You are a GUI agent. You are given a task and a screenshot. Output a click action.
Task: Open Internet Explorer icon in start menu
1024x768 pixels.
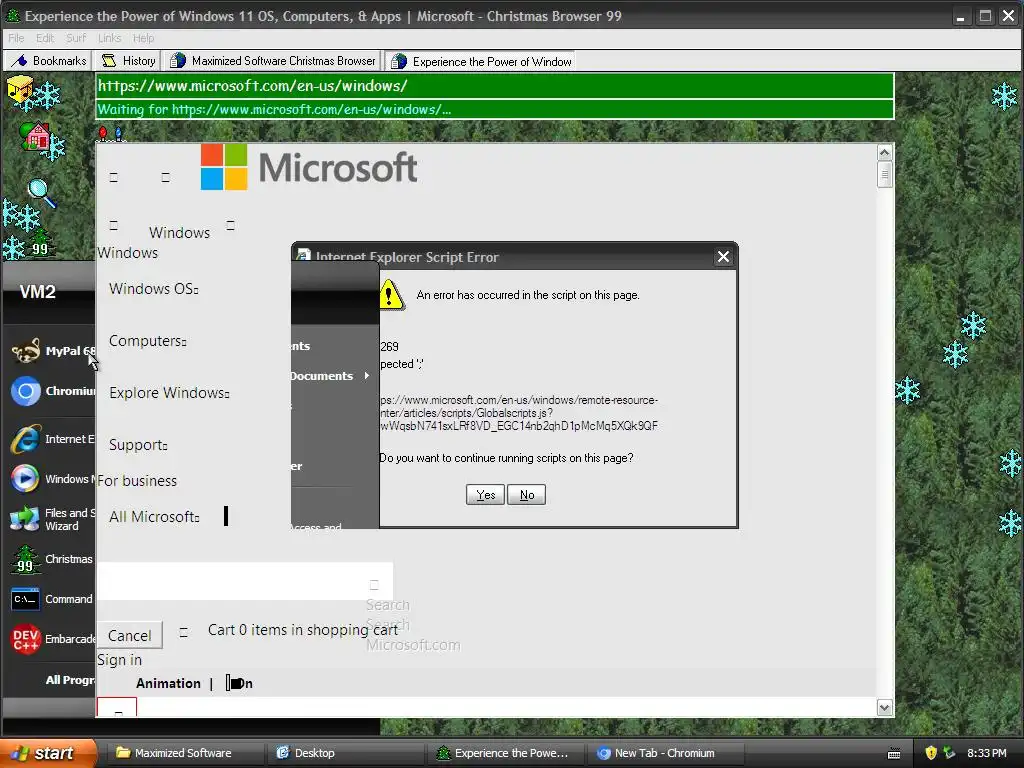(x=26, y=439)
